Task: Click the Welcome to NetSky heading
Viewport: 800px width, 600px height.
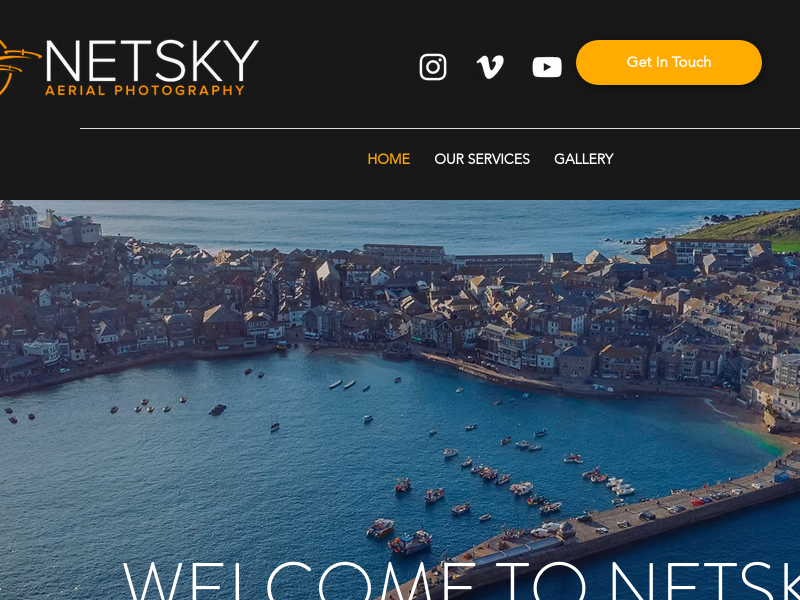Action: click(x=461, y=581)
